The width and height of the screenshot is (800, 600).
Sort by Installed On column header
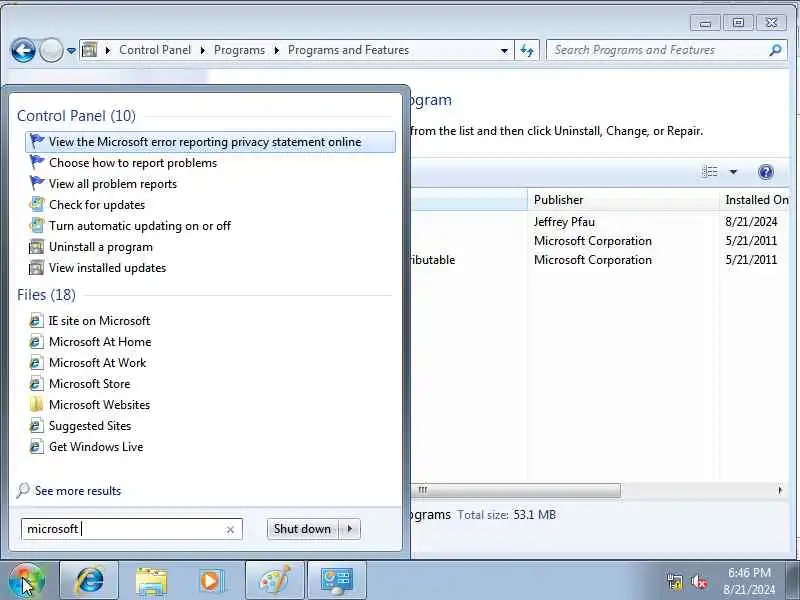tap(757, 200)
